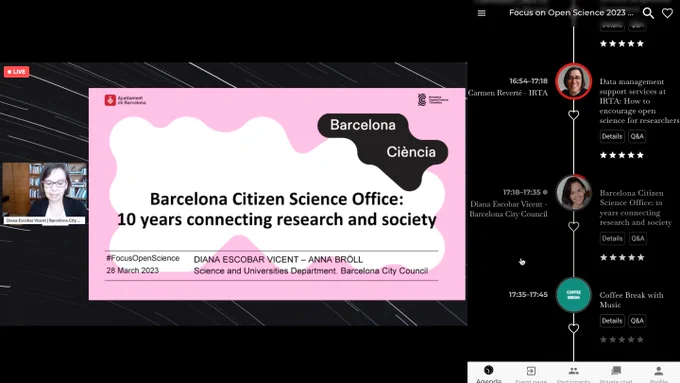Click the '17:35–17:45' time label
This screenshot has width=680, height=383.
pos(528,295)
